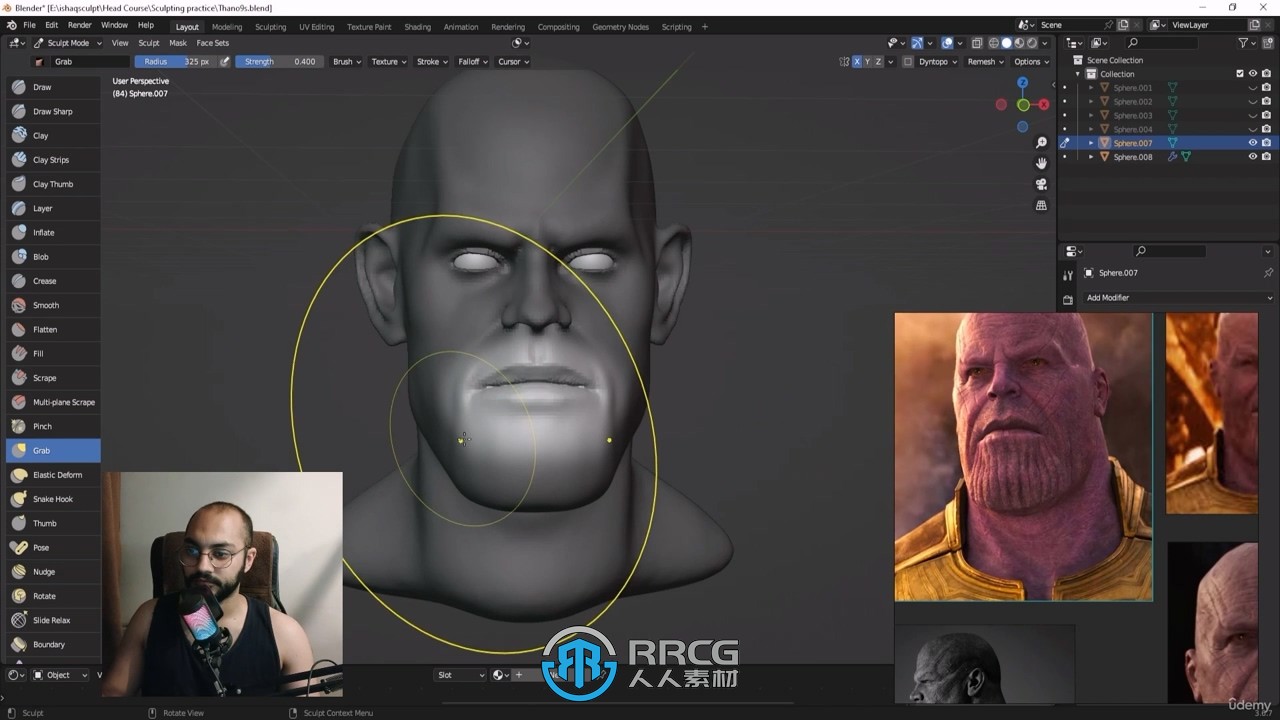Select the Snake Hook brush
Screen dimensions: 1280x720
53,499
